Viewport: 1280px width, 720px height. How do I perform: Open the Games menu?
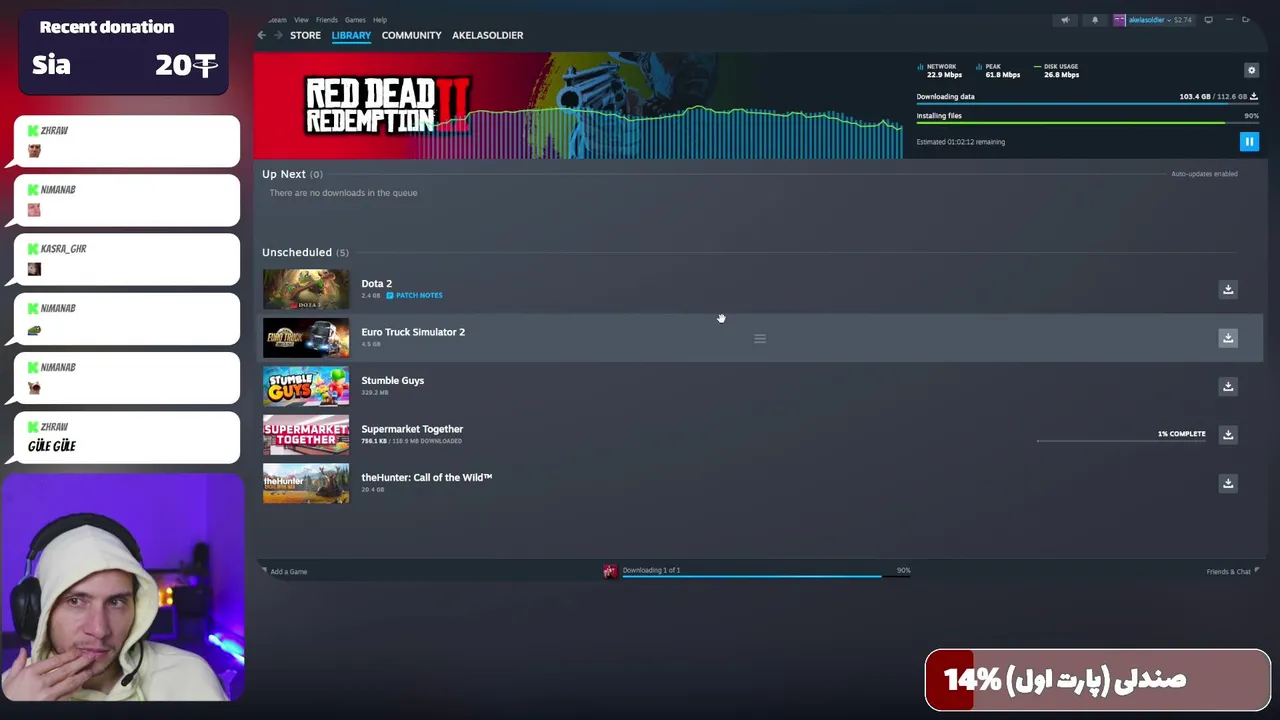(355, 20)
